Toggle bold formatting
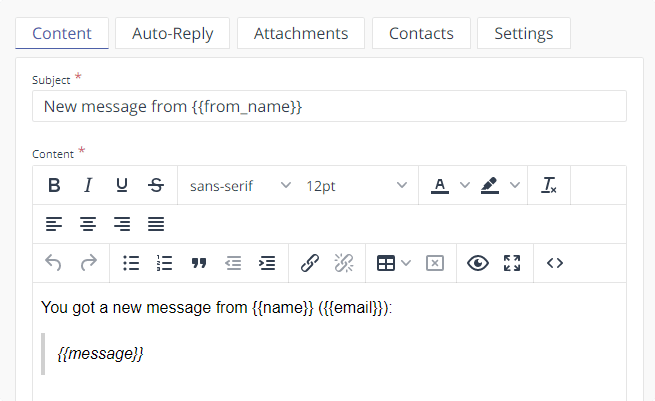 (x=54, y=185)
